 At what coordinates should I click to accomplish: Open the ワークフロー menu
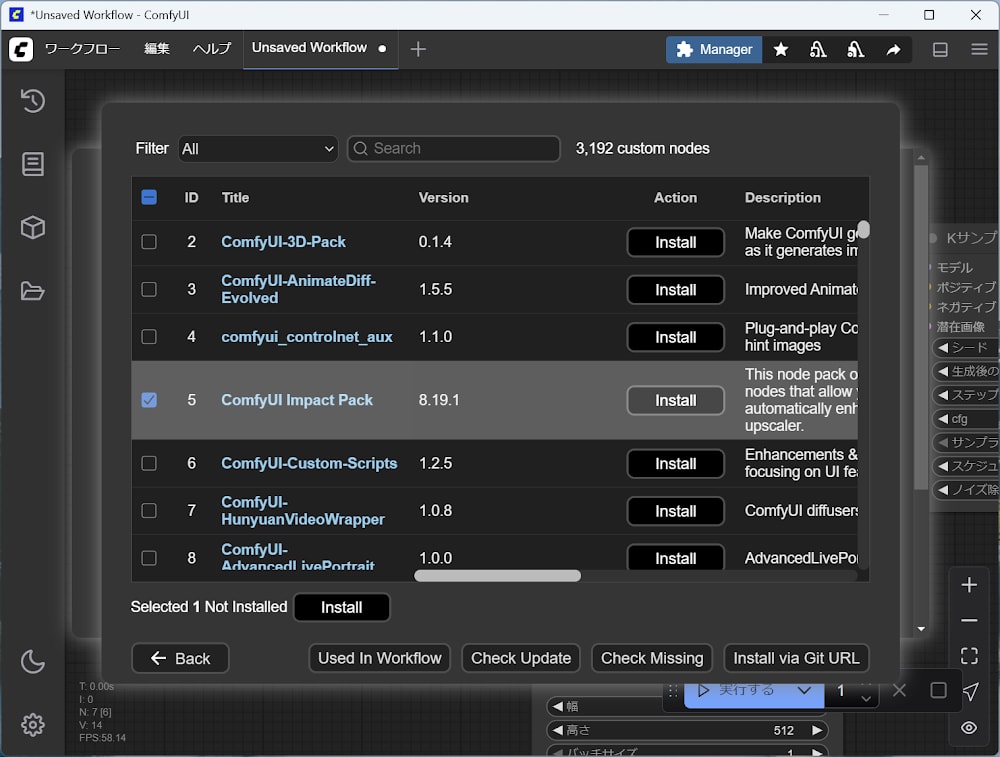coord(82,48)
